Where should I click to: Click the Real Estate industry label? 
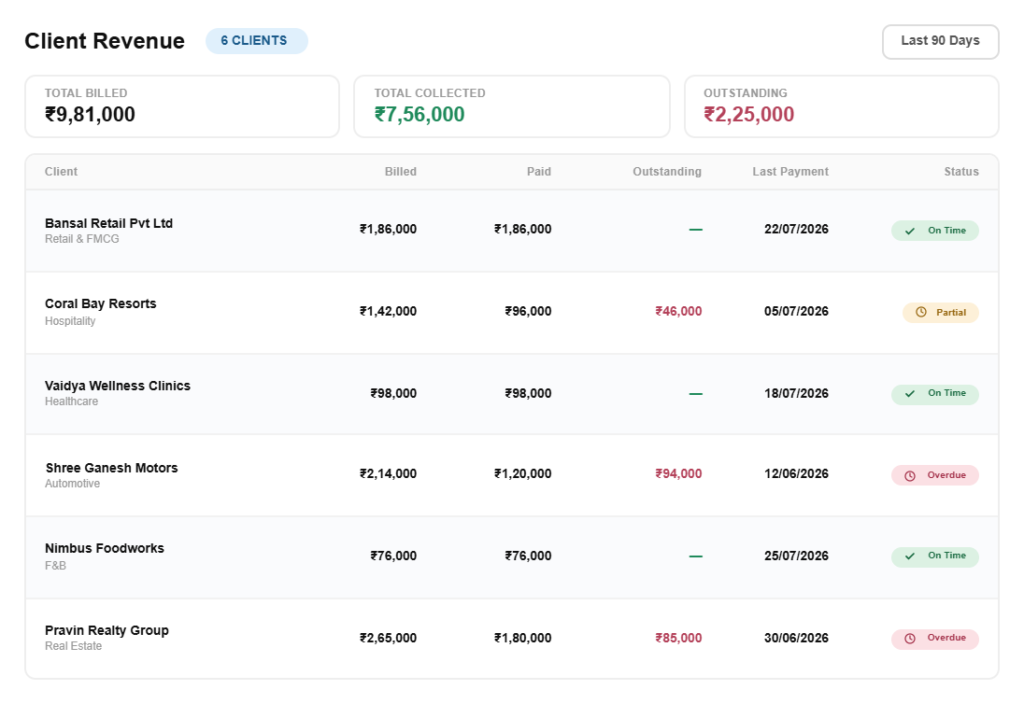pos(73,647)
